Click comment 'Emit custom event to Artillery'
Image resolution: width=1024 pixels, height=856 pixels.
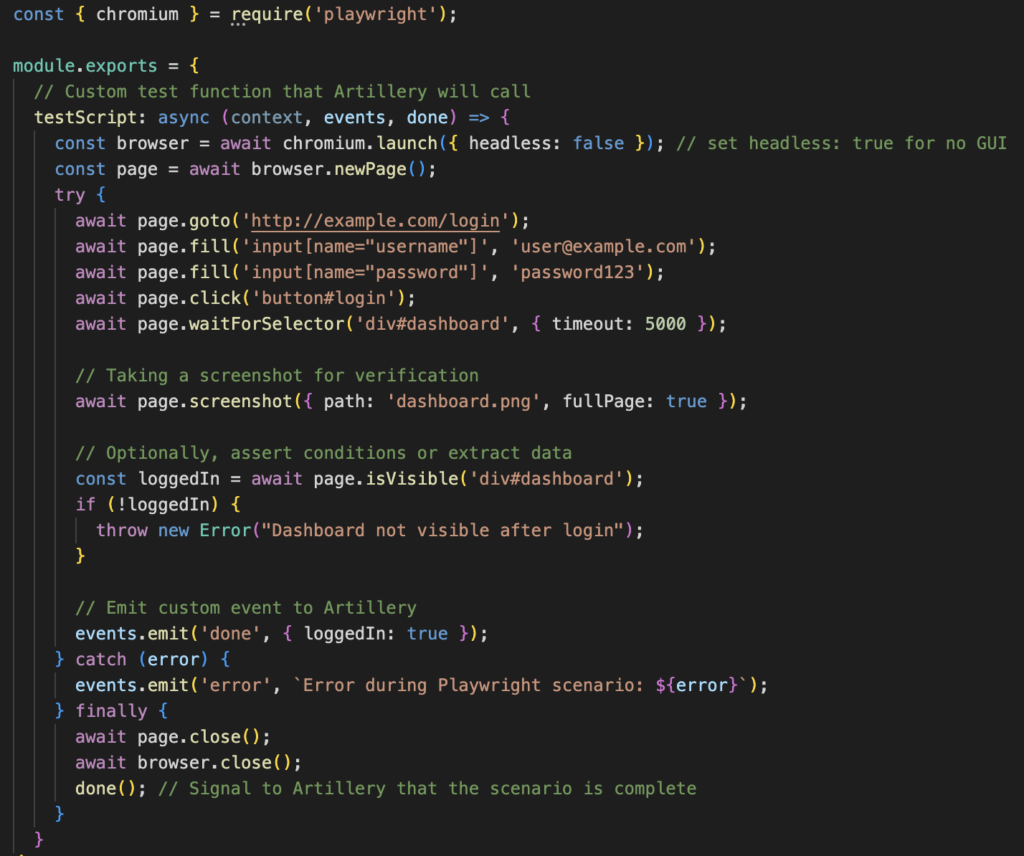point(246,609)
